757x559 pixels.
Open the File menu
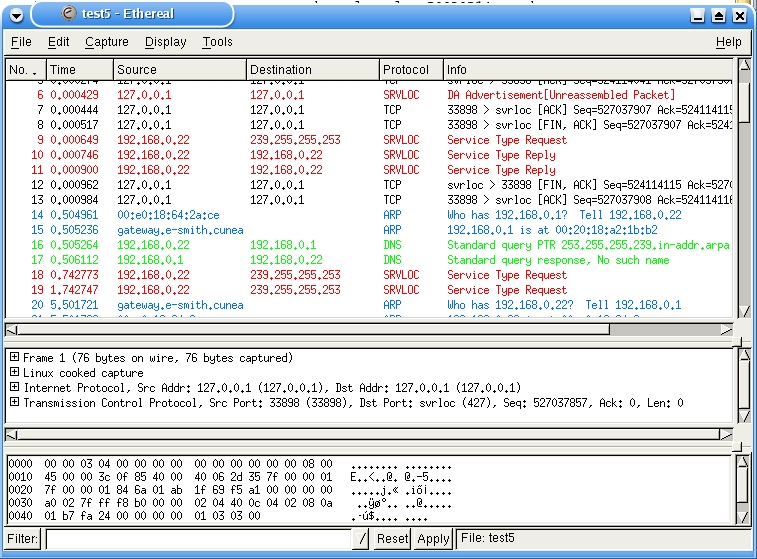[21, 42]
